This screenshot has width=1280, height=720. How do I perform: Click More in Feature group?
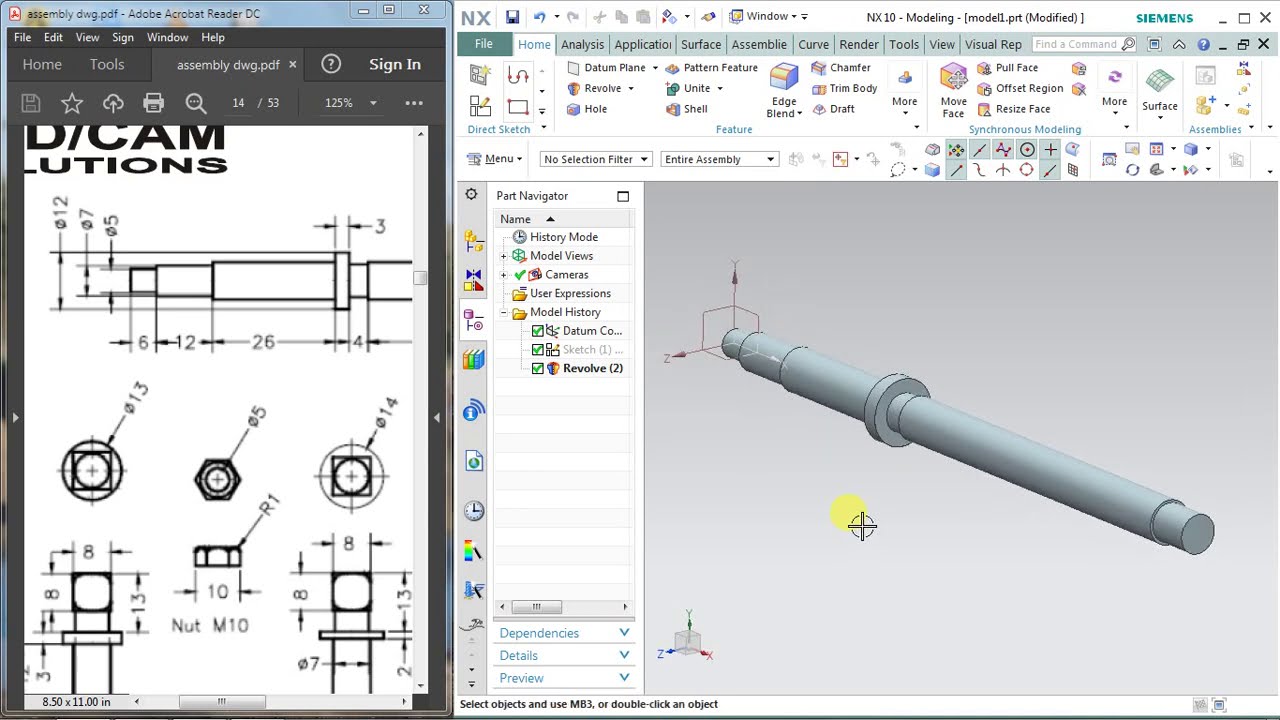(905, 92)
